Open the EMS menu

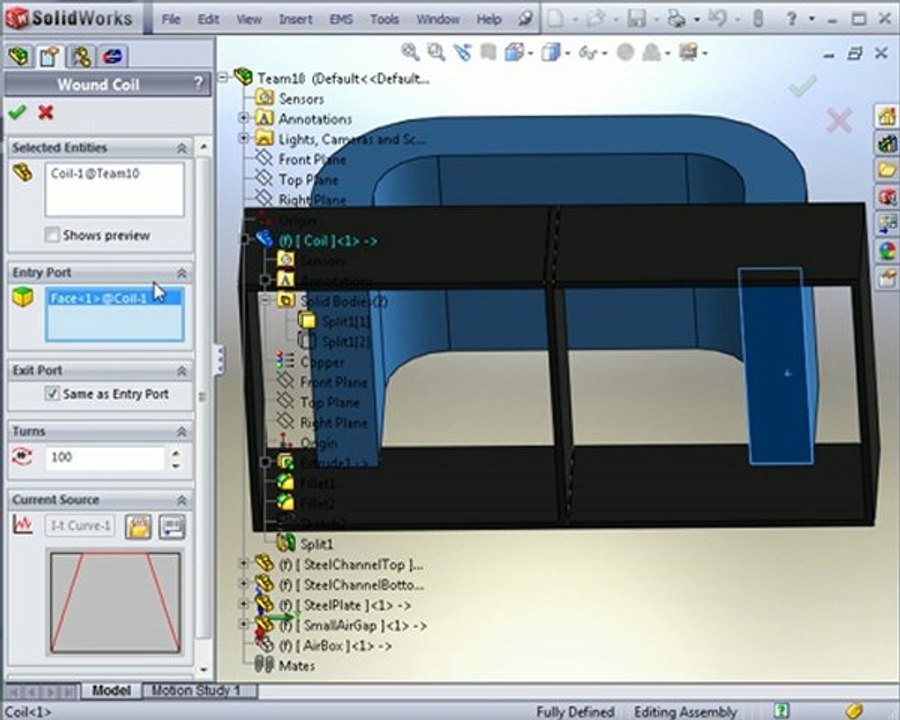[x=341, y=19]
